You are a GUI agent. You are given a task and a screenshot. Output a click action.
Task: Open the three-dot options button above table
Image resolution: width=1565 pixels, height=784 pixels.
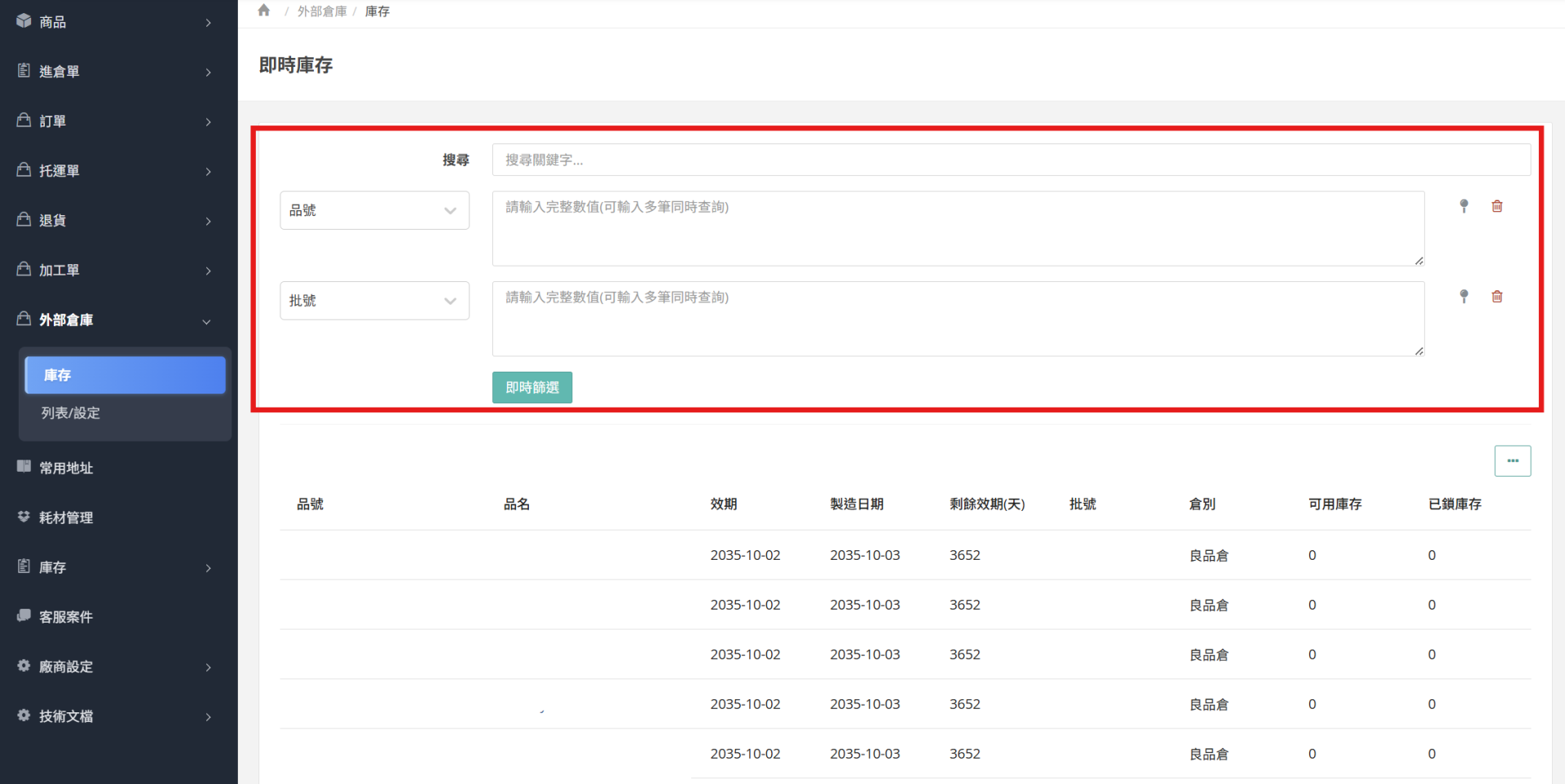pos(1512,460)
